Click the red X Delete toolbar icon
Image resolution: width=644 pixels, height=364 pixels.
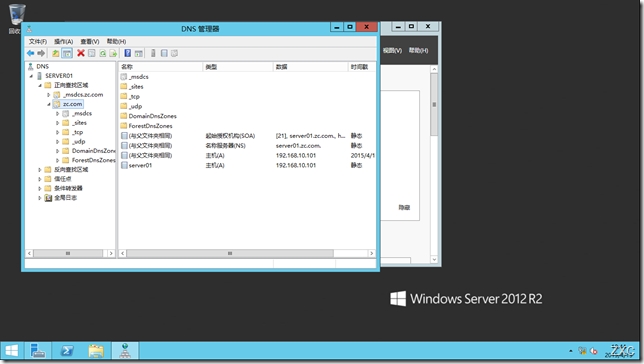[81, 53]
